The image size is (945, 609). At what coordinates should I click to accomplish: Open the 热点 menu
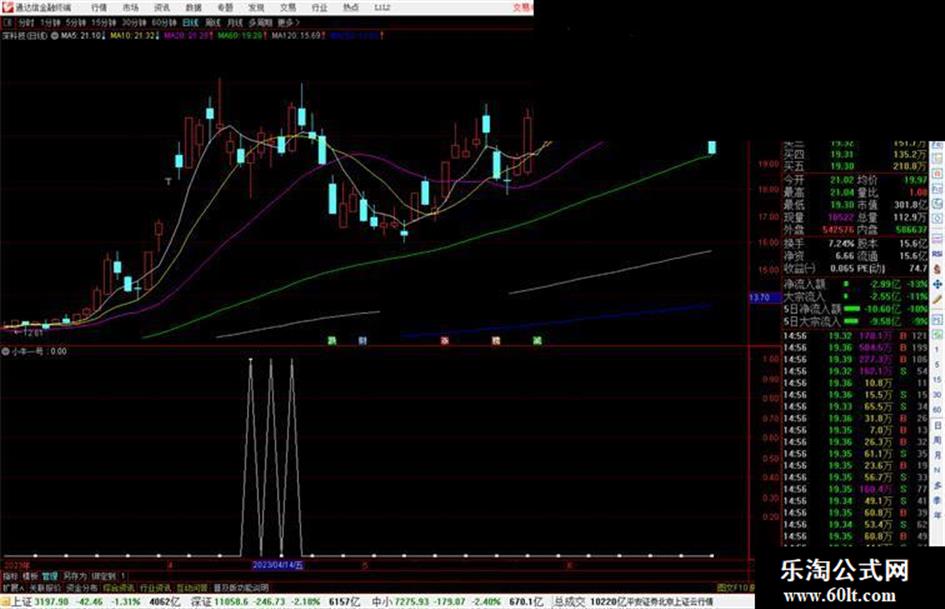351,7
